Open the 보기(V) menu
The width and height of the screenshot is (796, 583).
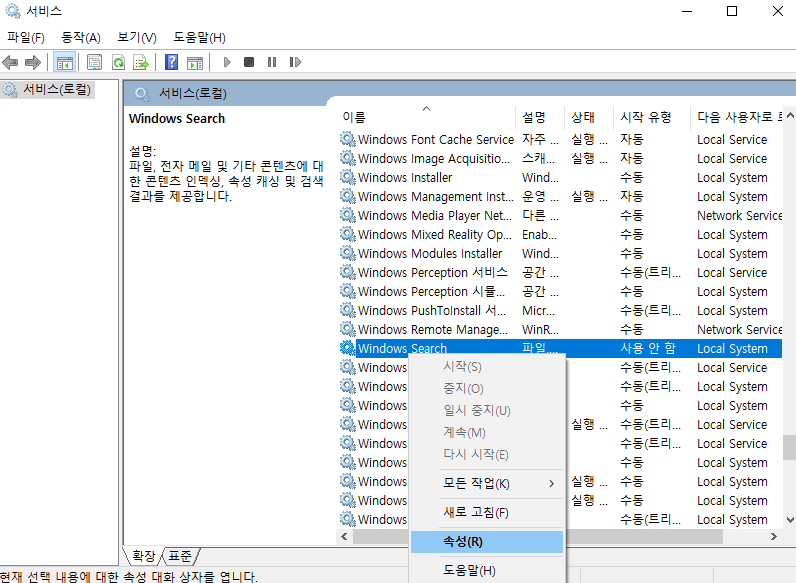coord(137,38)
